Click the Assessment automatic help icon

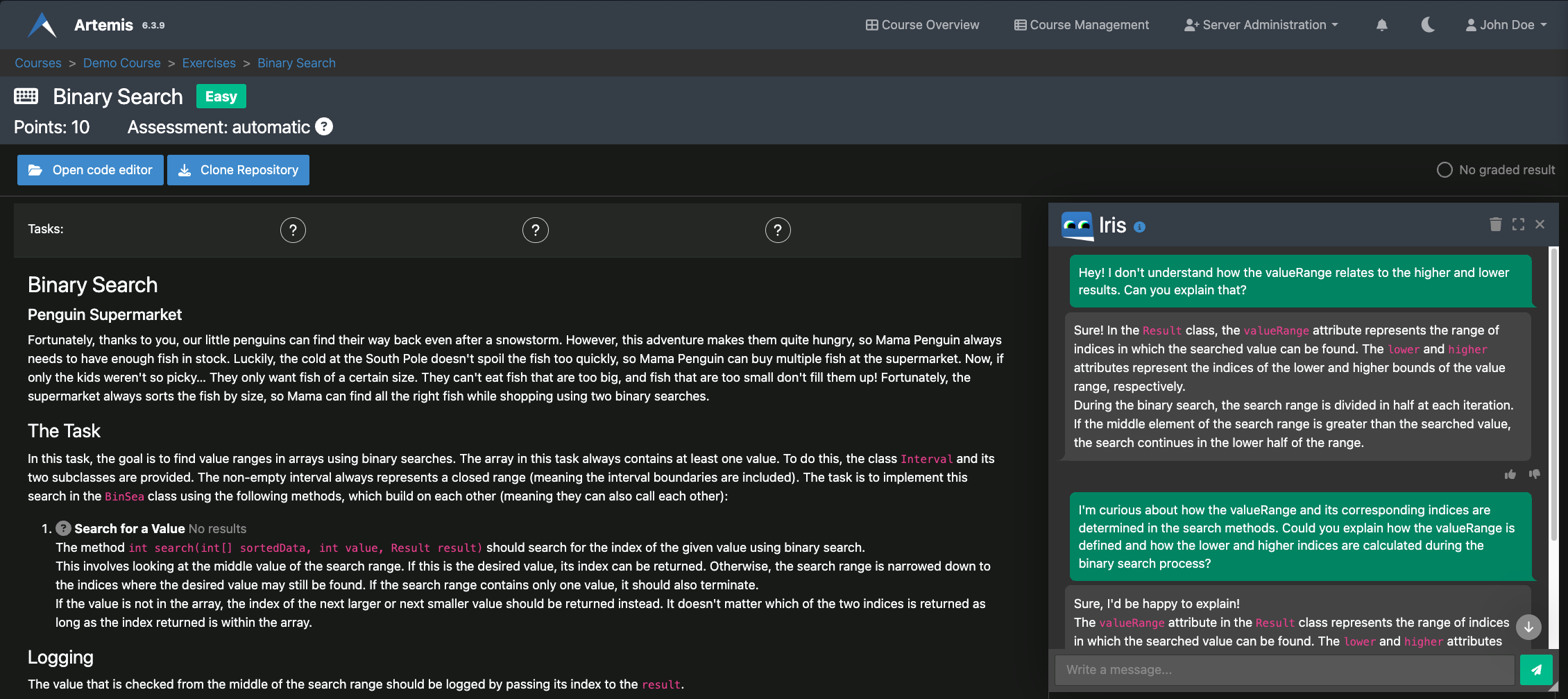[x=324, y=126]
